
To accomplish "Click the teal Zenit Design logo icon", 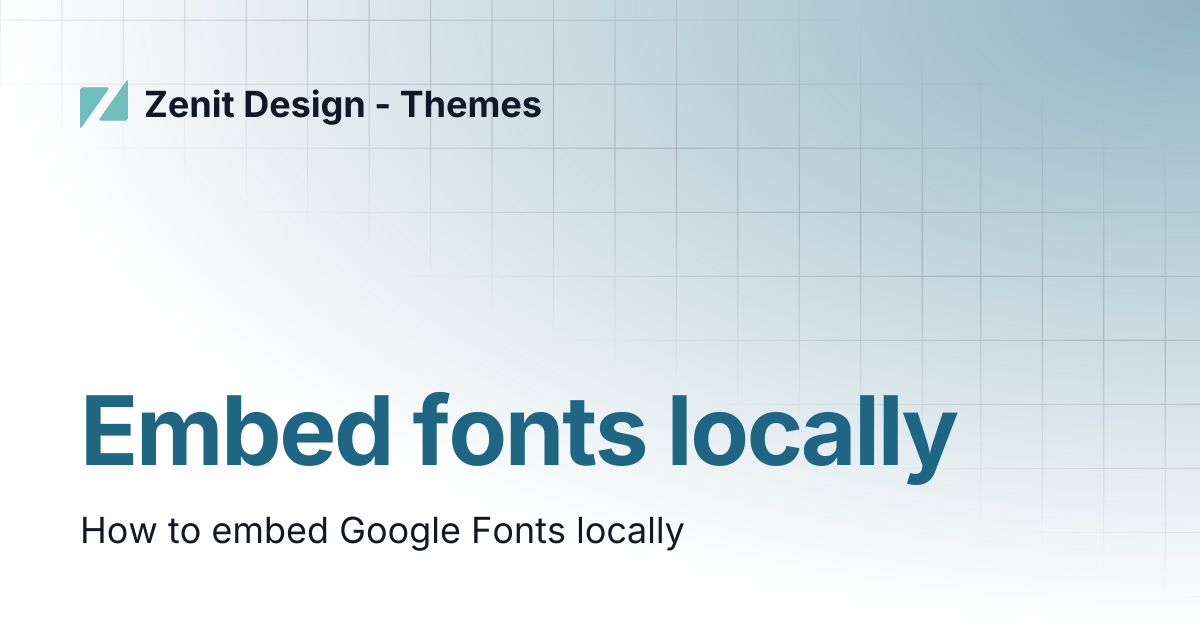I will pos(104,104).
